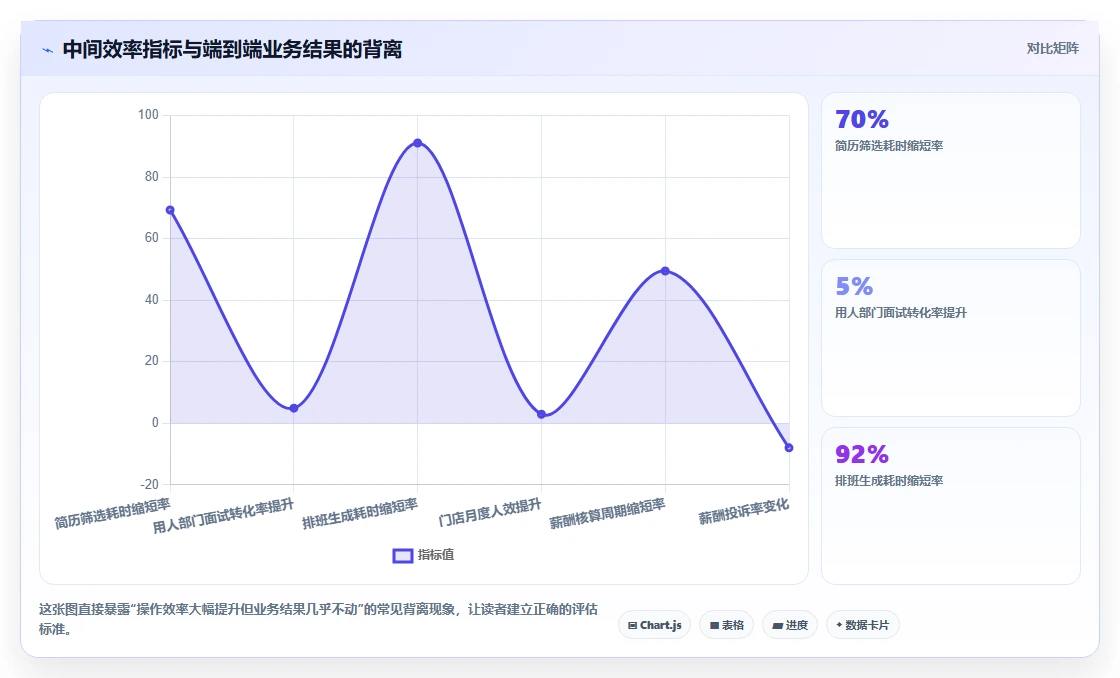Click the card label 用人部门面试转化率提升

pyautogui.click(x=901, y=313)
